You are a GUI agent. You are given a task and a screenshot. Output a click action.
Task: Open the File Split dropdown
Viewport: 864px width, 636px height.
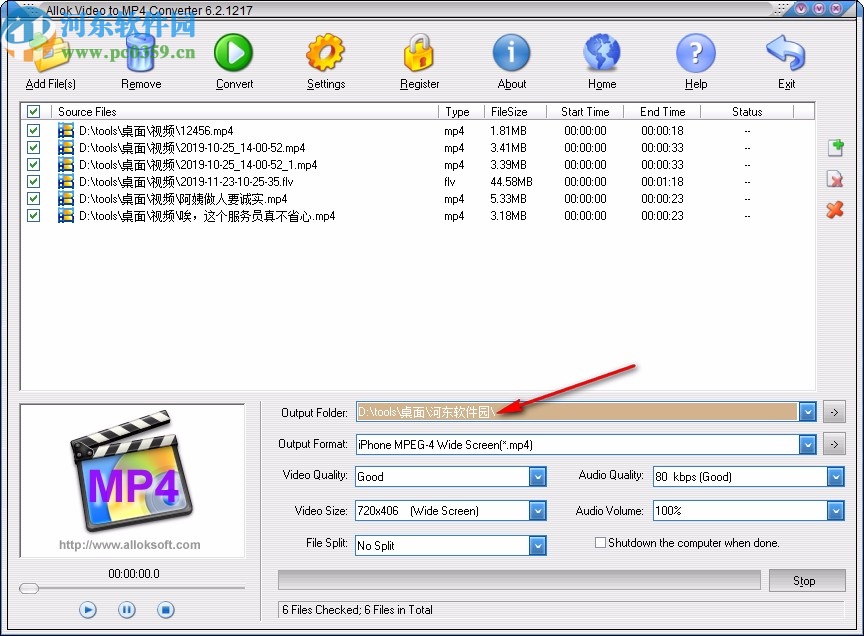tap(539, 545)
